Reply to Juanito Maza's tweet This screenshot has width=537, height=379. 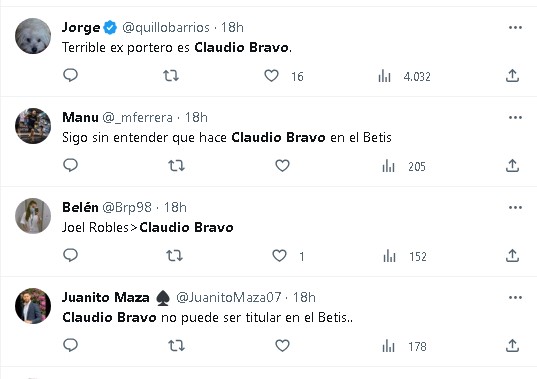[71, 345]
